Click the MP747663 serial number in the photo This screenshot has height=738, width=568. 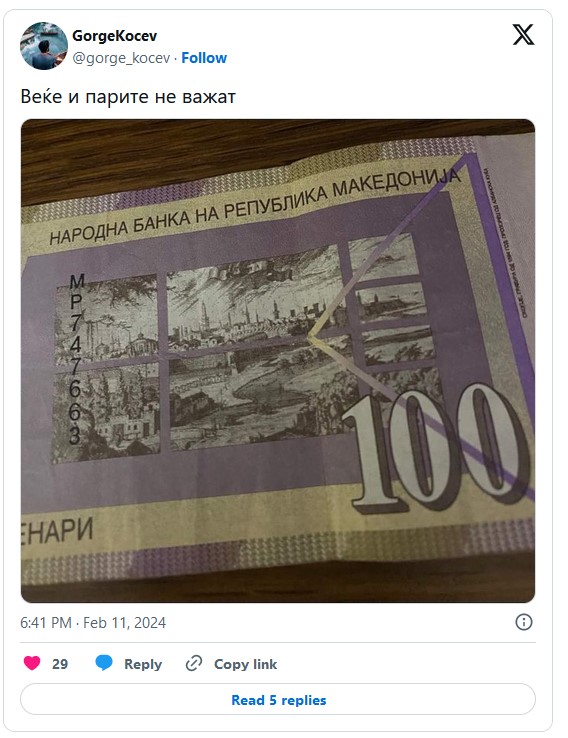[x=75, y=360]
